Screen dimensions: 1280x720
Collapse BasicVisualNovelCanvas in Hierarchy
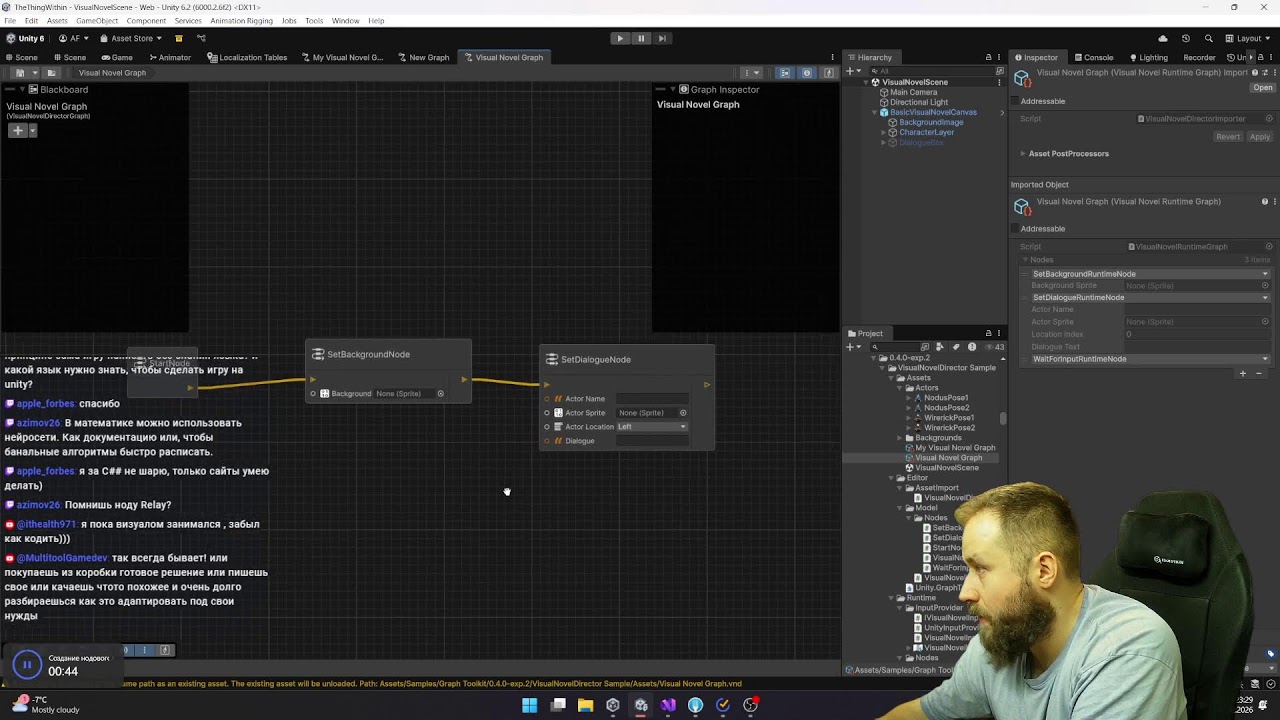pos(874,112)
